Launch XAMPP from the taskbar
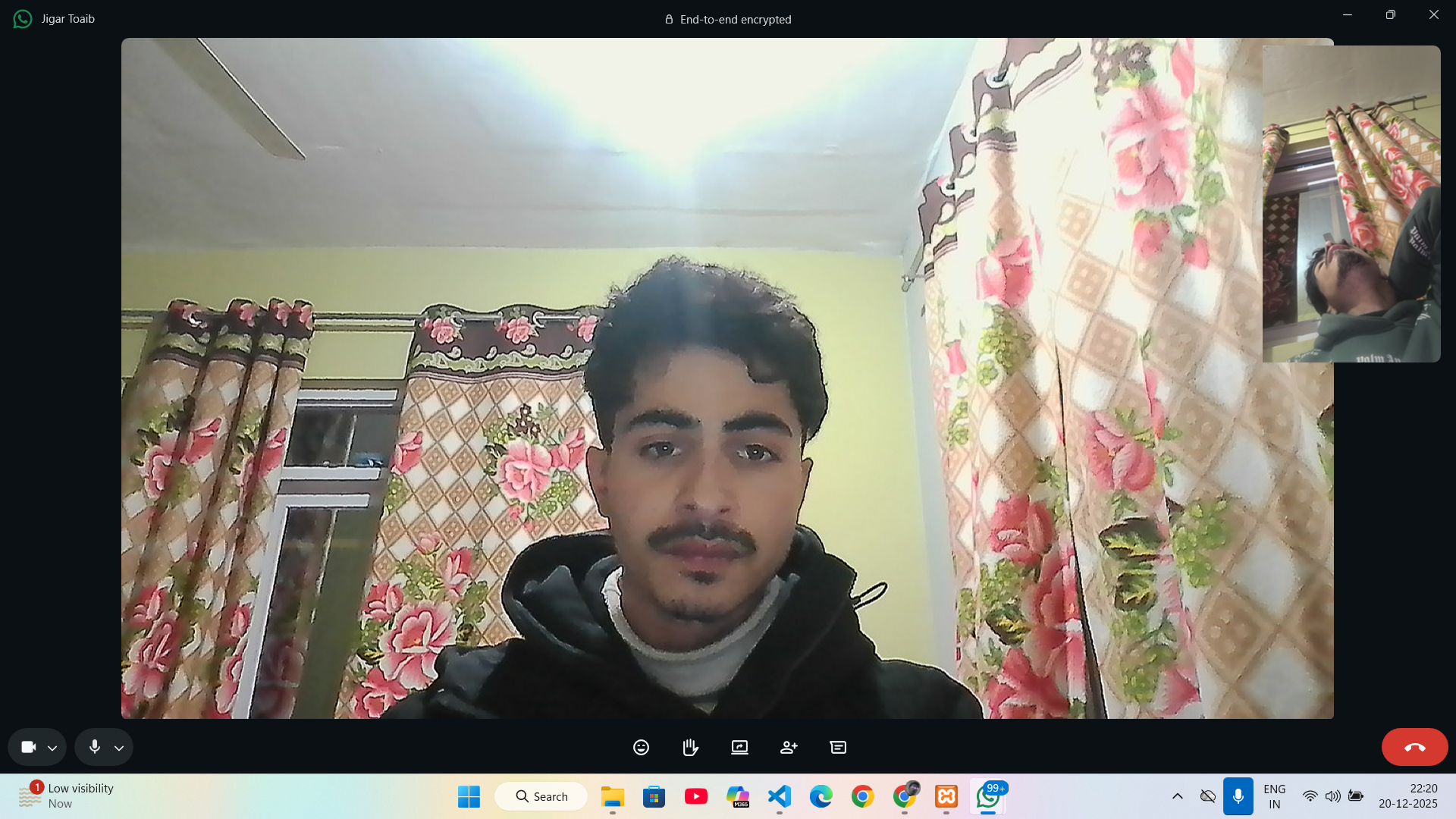 pos(946,796)
